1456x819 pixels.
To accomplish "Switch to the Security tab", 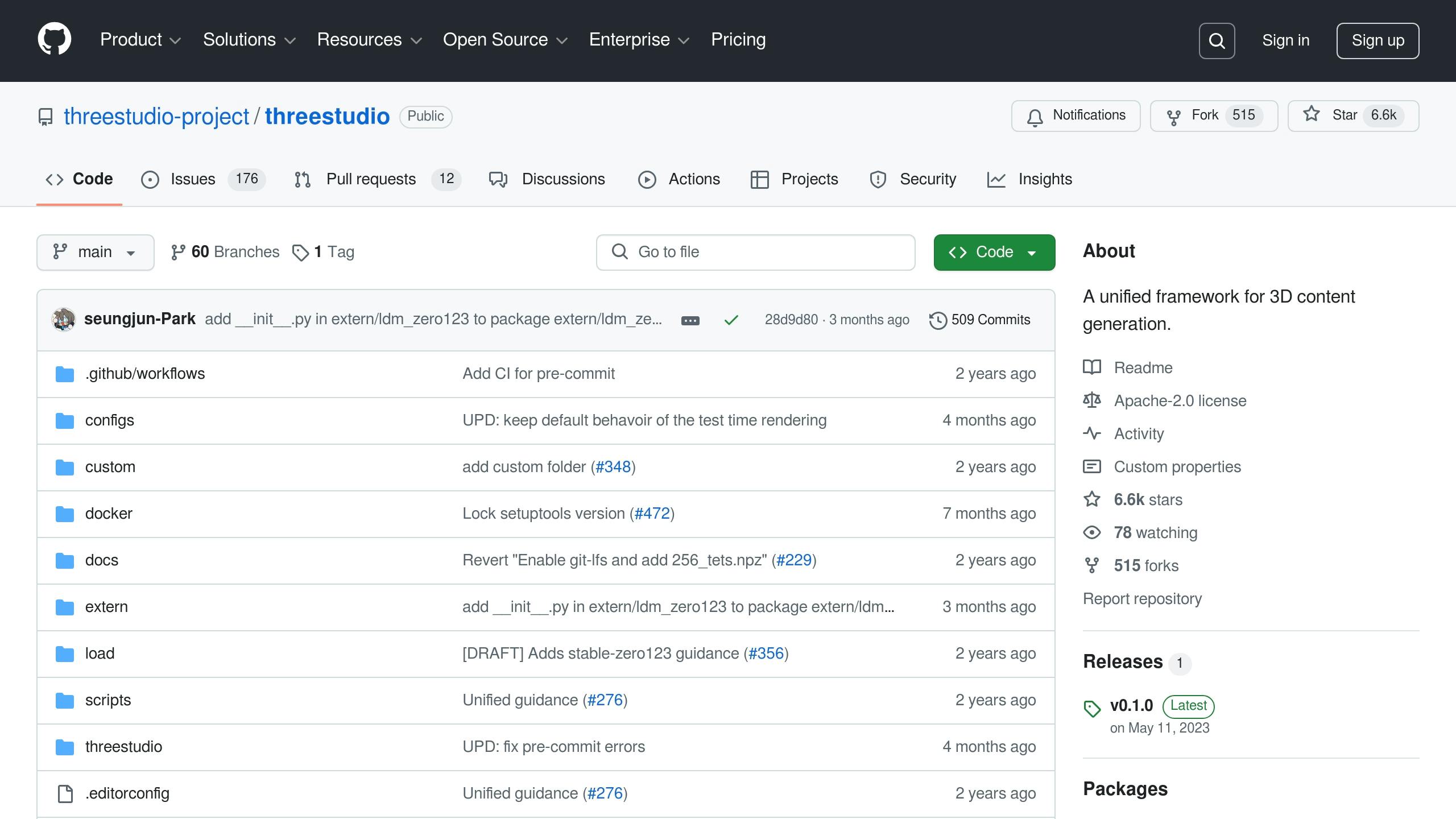I will click(913, 179).
